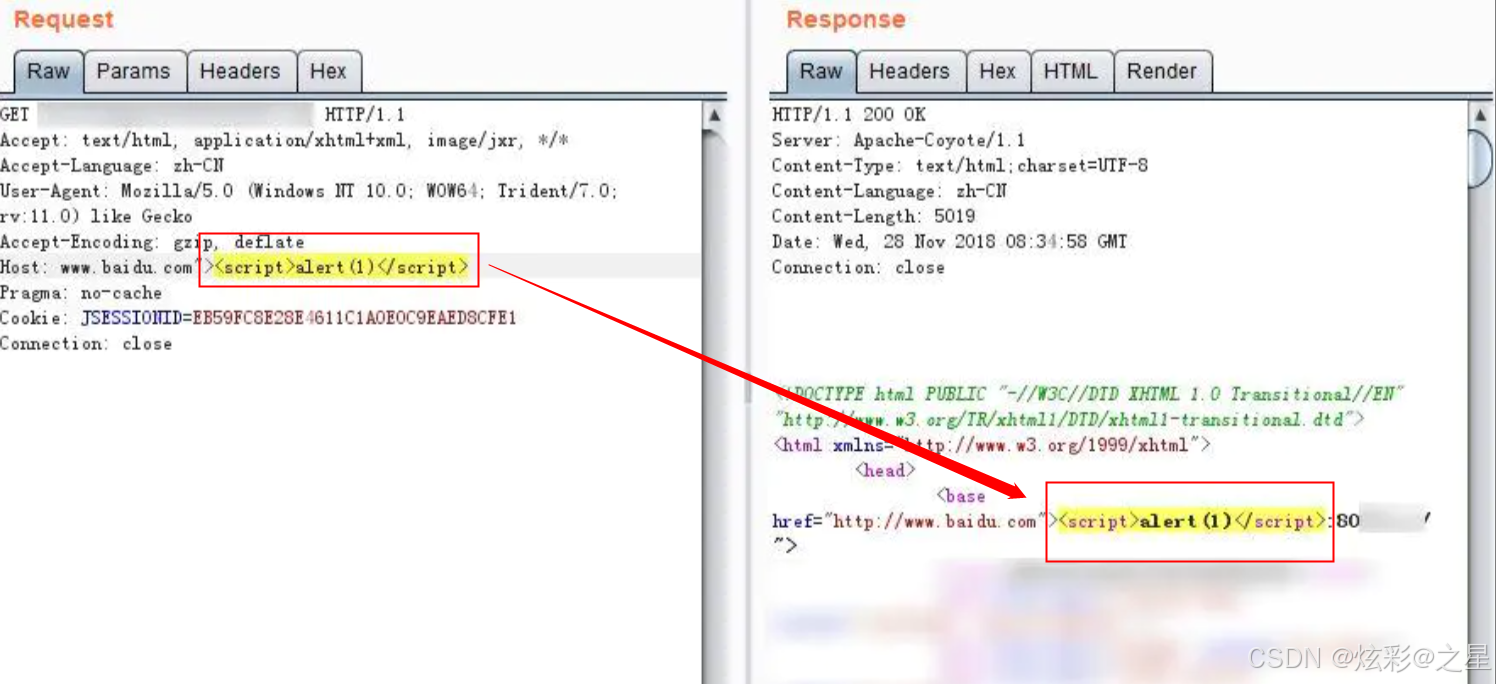The height and width of the screenshot is (684, 1496).
Task: Click the DOCTYPE declaration in response
Action: 1088,407
